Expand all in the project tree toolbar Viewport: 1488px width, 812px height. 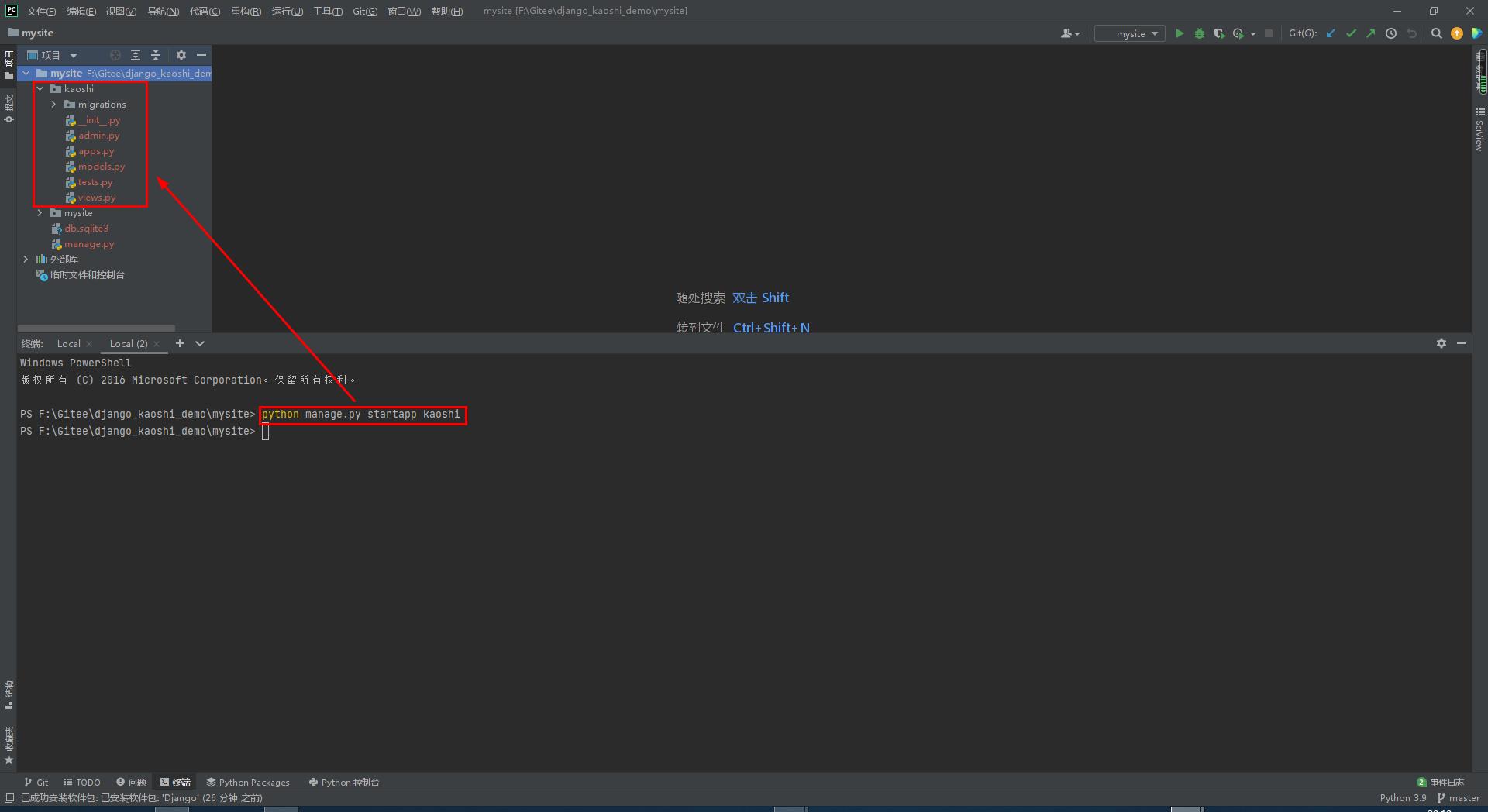click(136, 55)
